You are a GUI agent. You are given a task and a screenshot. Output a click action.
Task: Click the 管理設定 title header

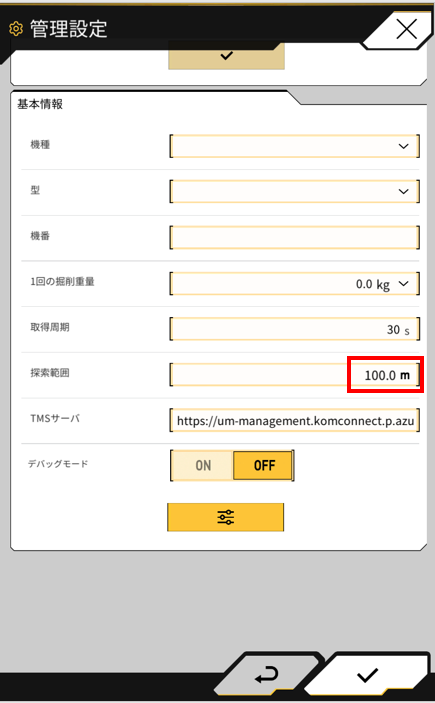pyautogui.click(x=68, y=29)
